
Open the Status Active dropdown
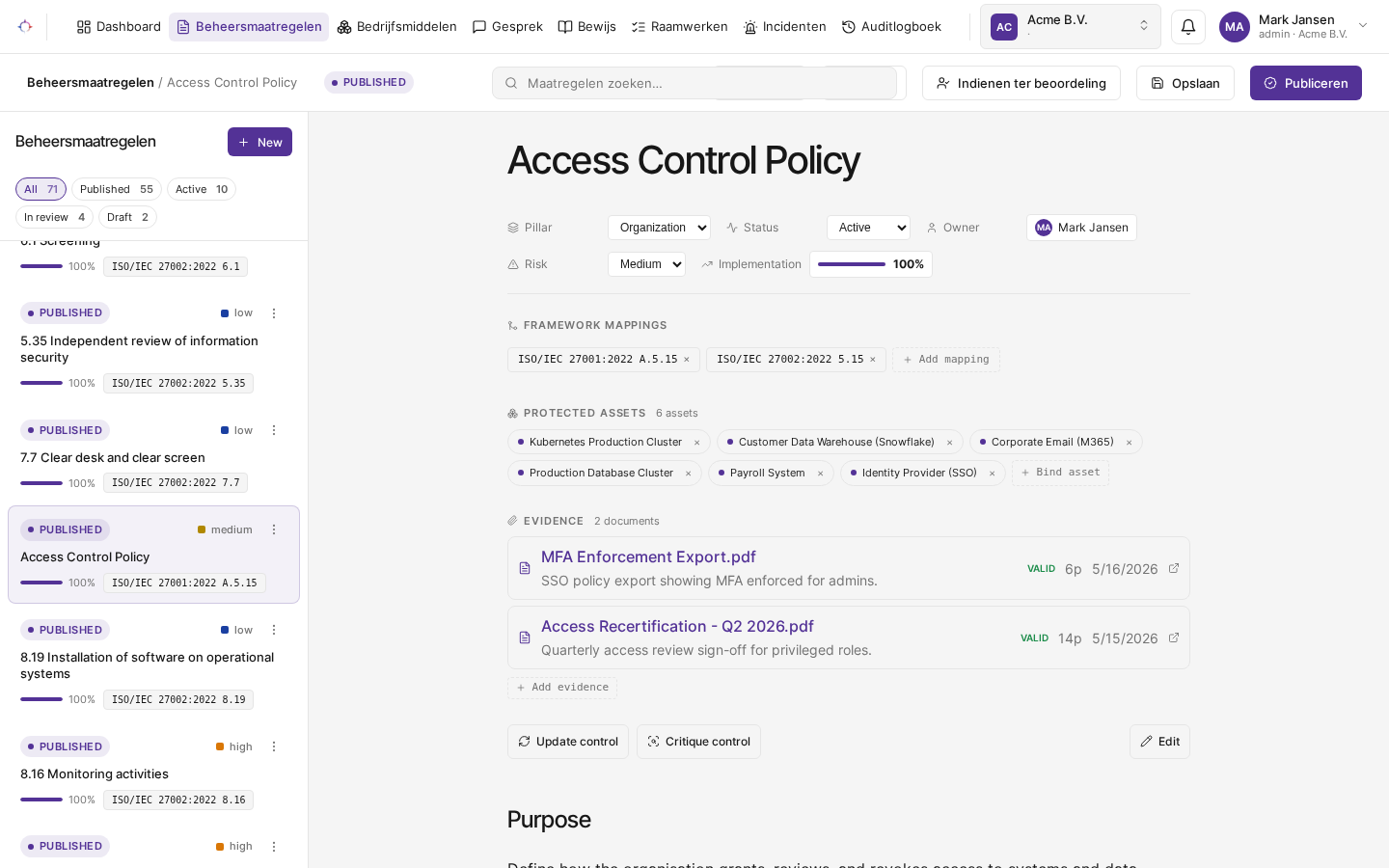click(x=868, y=228)
